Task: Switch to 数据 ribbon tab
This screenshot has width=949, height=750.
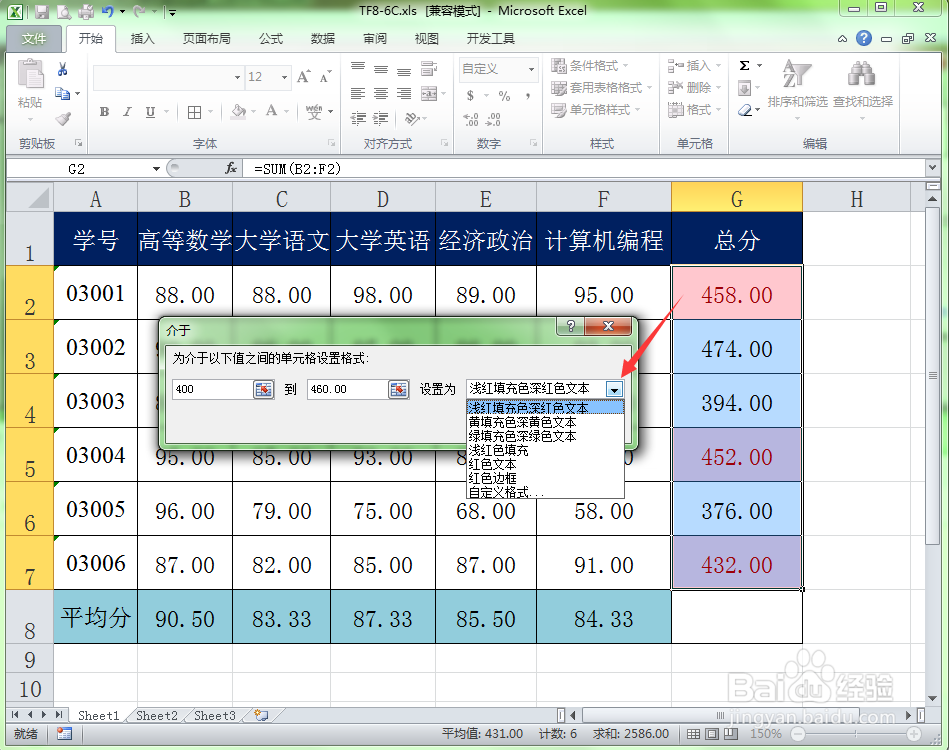Action: pos(323,39)
